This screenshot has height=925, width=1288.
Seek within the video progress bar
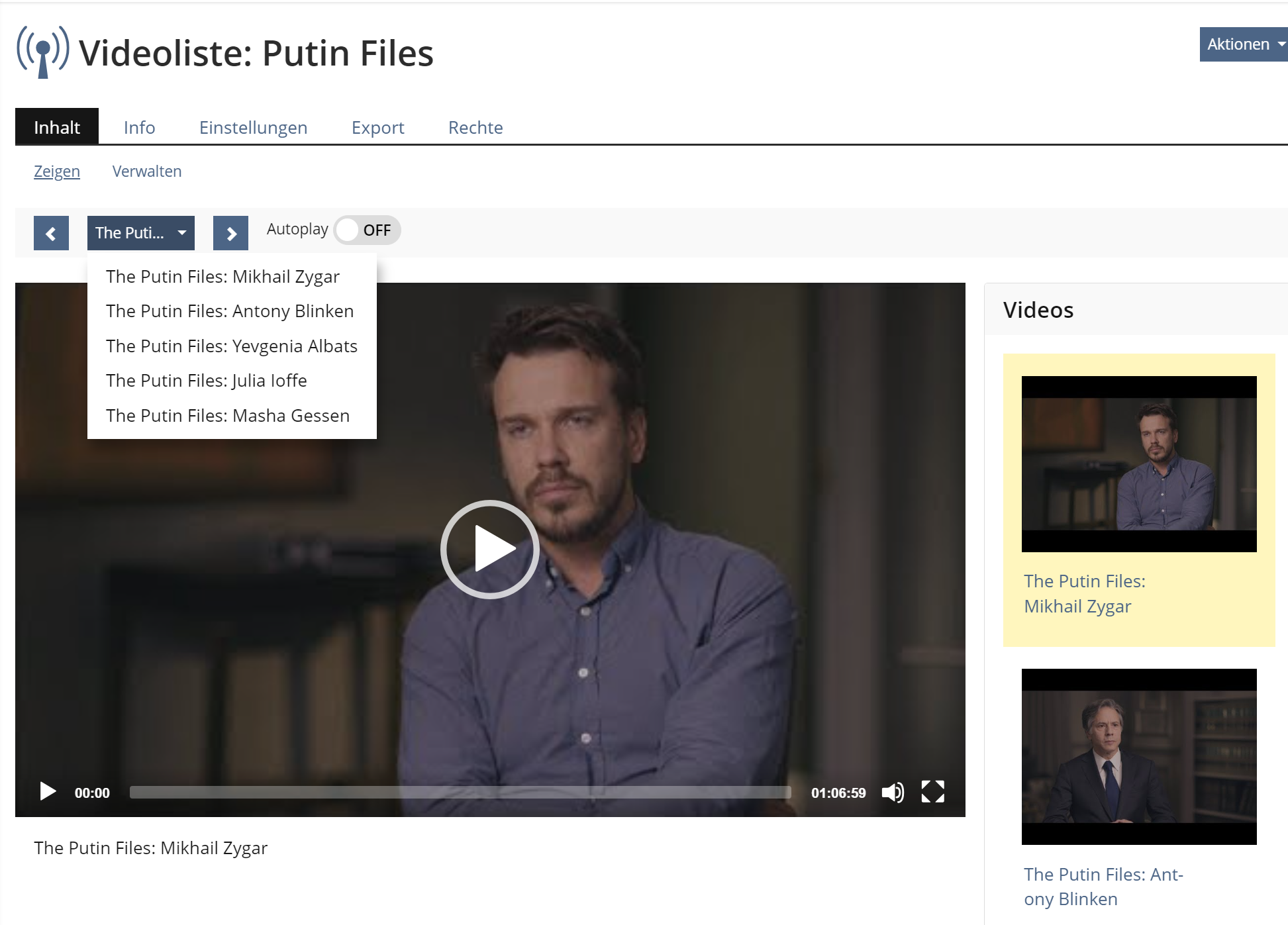(460, 793)
